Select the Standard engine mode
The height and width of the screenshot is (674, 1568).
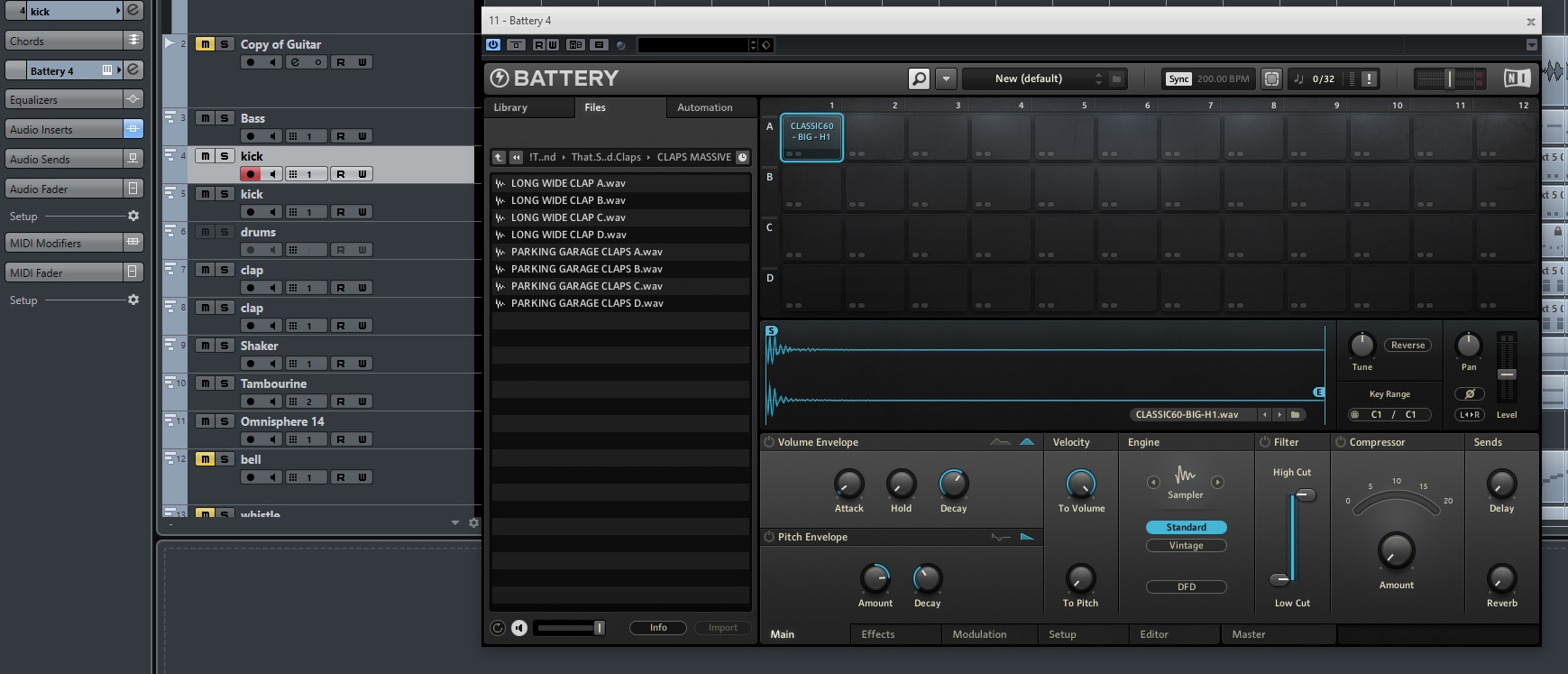click(1186, 528)
